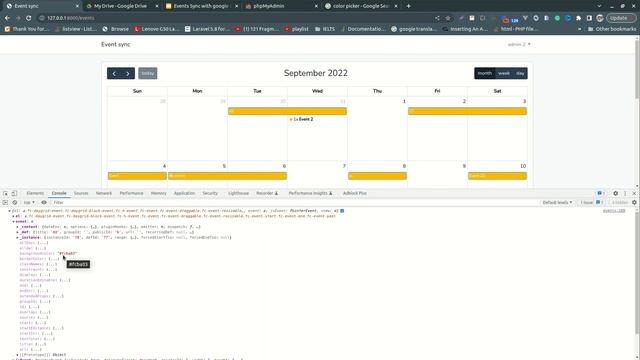
Task: Go to next month with right arrow
Action: click(x=128, y=73)
